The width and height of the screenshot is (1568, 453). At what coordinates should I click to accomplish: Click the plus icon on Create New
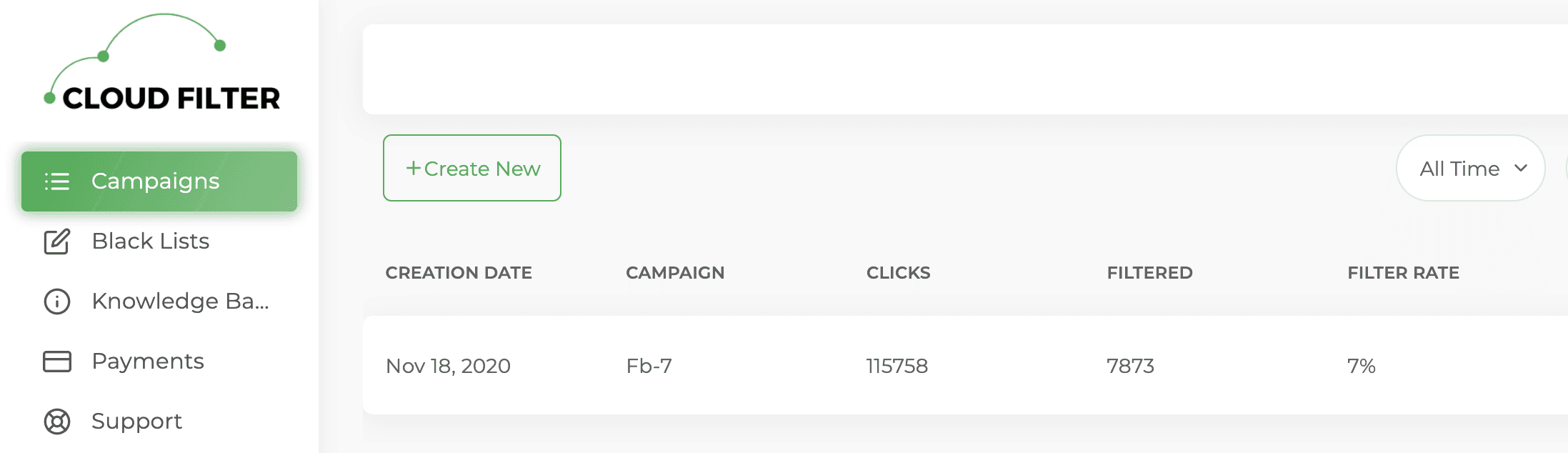[x=413, y=168]
